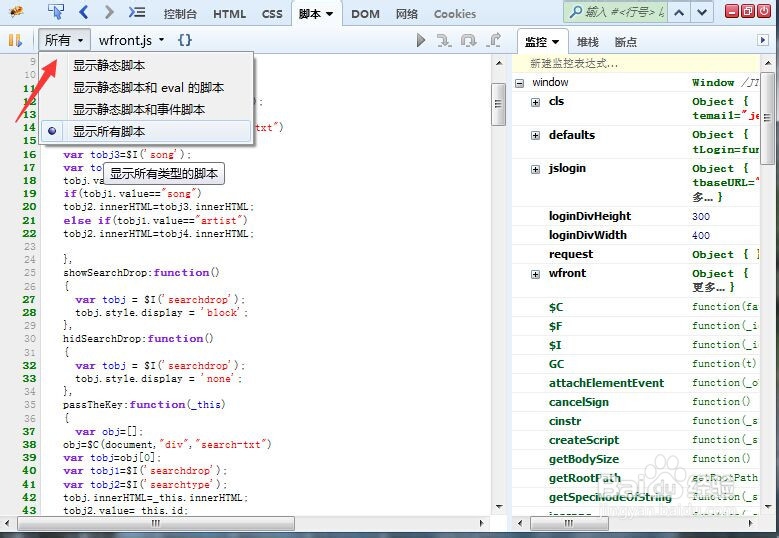Set breakpoint at line number 32
Screen dimensions: 779x538
[x=29, y=366]
